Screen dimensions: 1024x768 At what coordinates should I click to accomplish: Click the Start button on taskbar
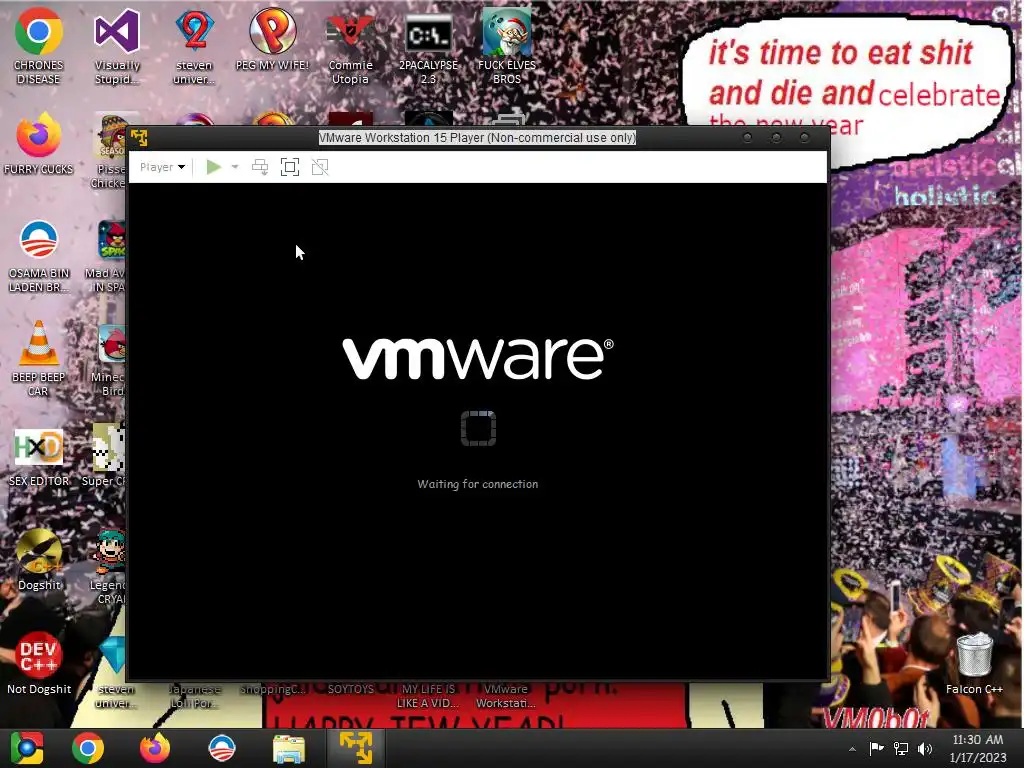tap(26, 748)
